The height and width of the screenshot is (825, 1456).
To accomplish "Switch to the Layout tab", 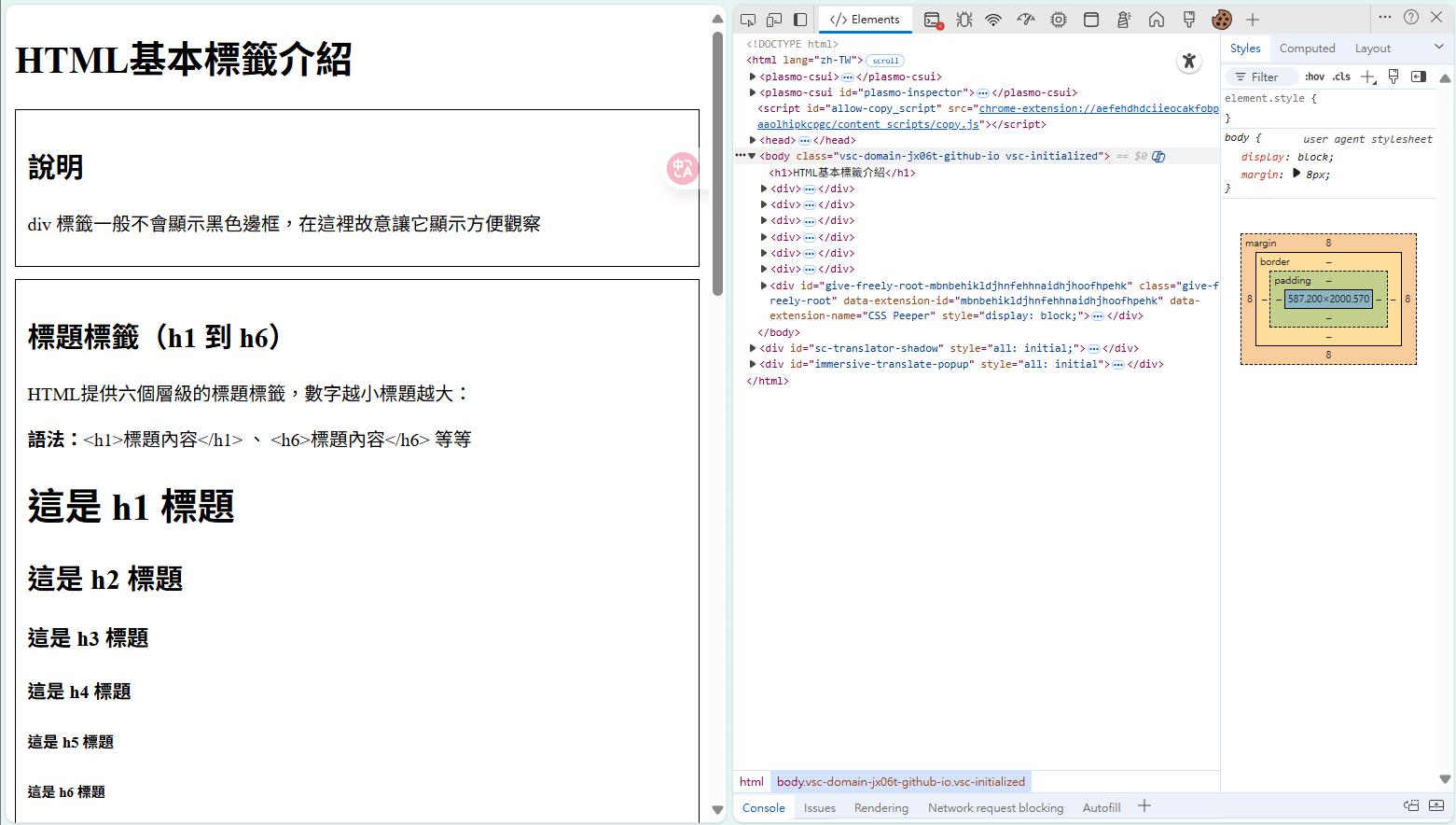I will click(1372, 49).
